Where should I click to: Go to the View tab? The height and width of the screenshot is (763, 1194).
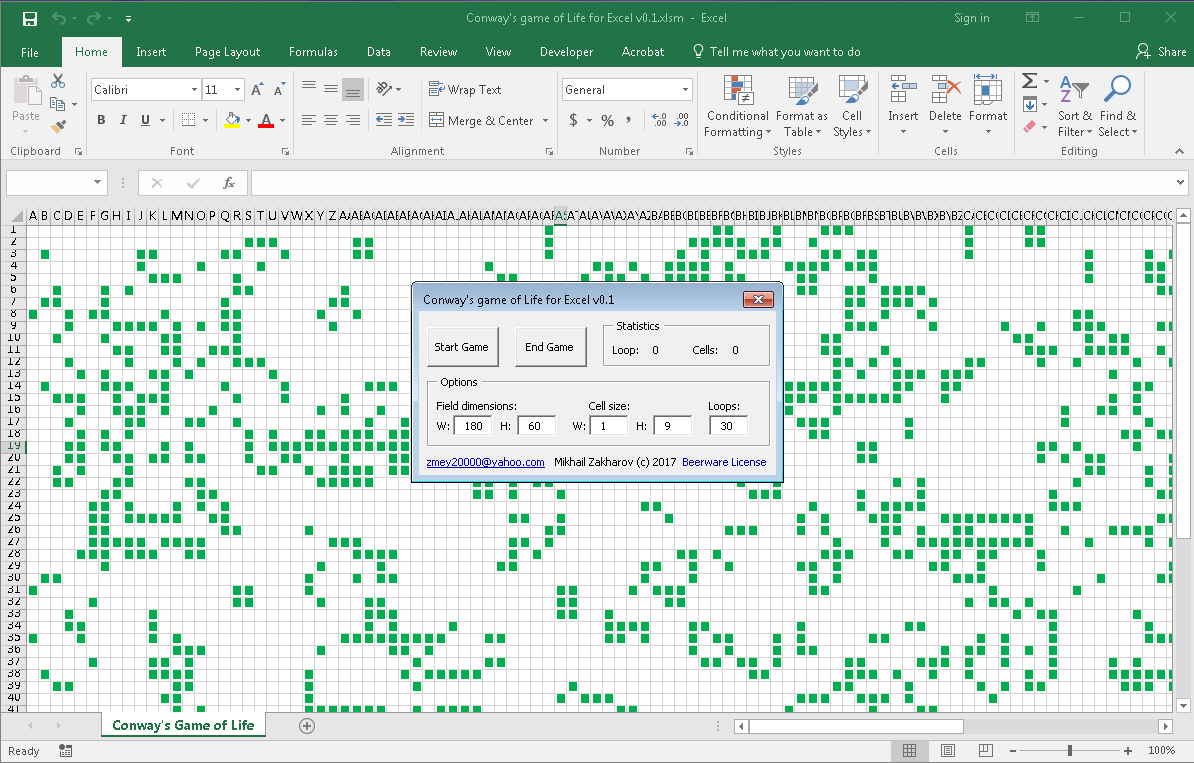click(498, 52)
